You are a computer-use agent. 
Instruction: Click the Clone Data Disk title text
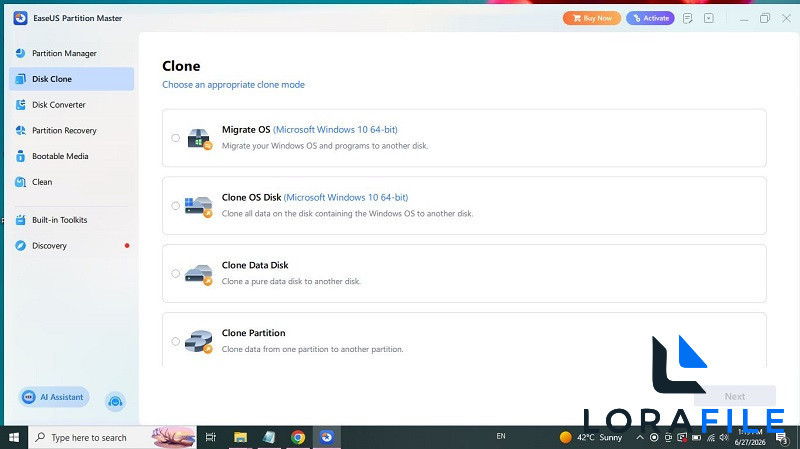[x=255, y=265]
